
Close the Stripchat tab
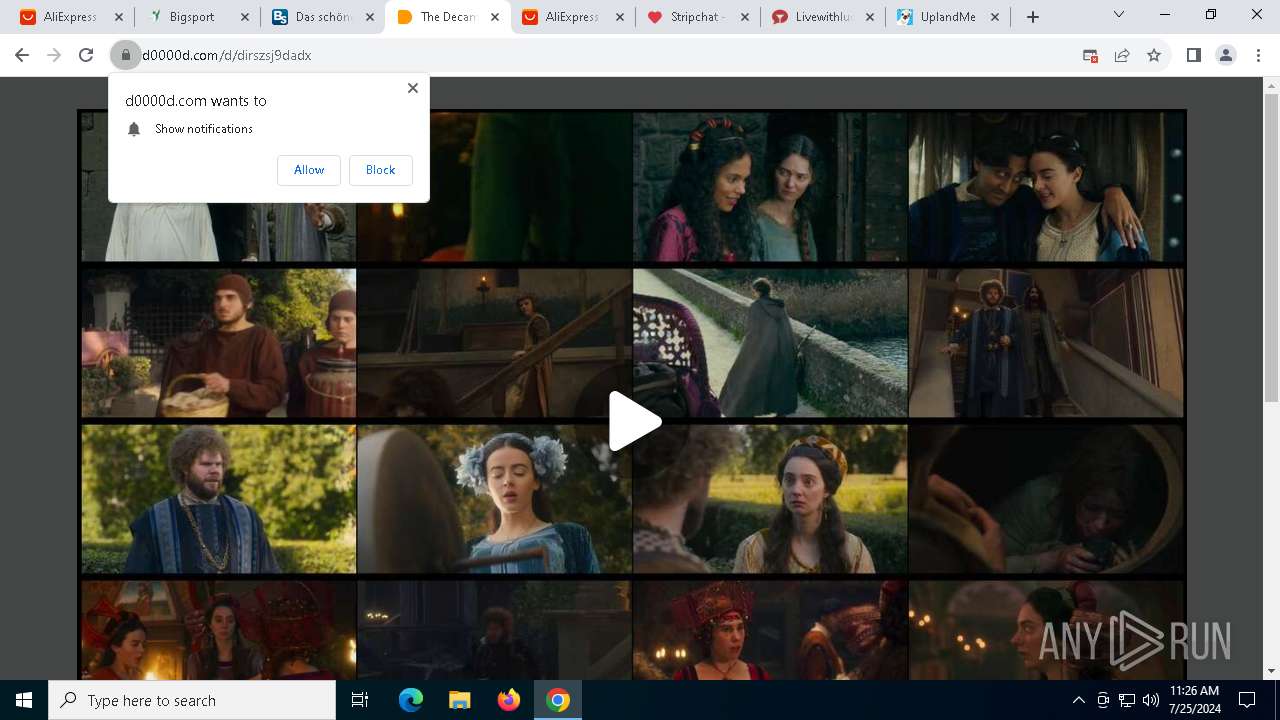[x=745, y=17]
